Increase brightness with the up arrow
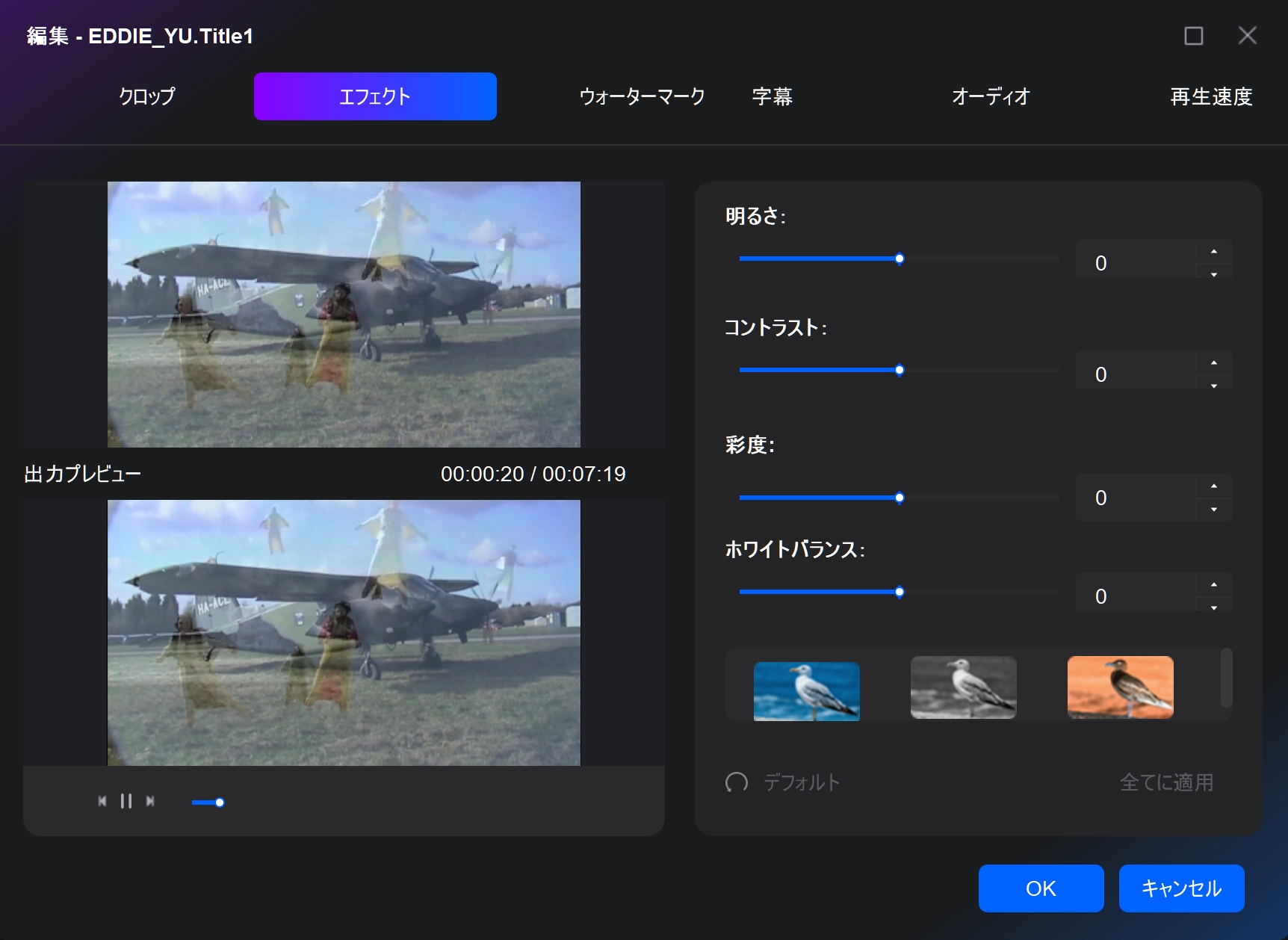The width and height of the screenshot is (1288, 940). coord(1214,252)
